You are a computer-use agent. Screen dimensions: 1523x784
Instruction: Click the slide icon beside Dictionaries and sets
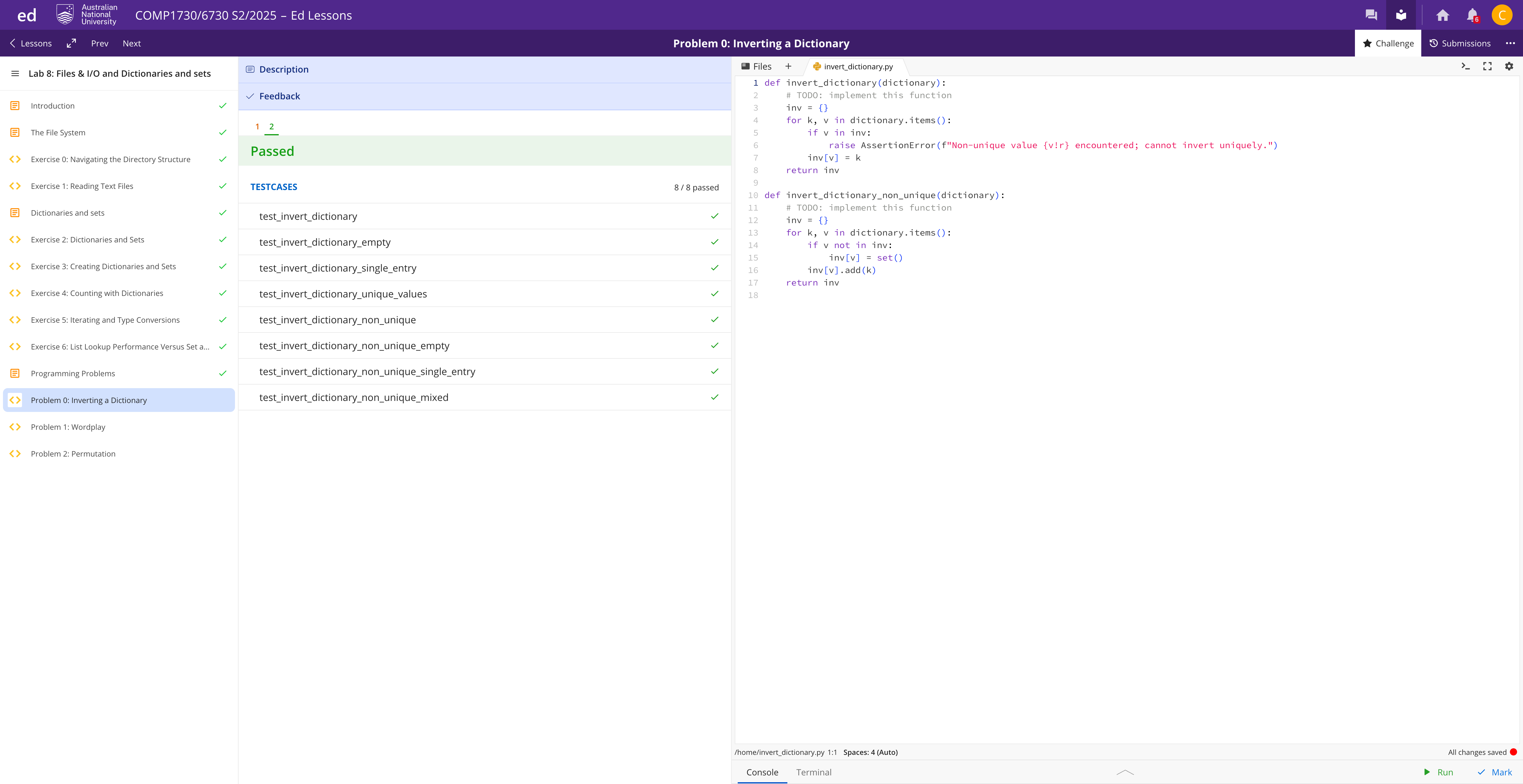click(15, 213)
